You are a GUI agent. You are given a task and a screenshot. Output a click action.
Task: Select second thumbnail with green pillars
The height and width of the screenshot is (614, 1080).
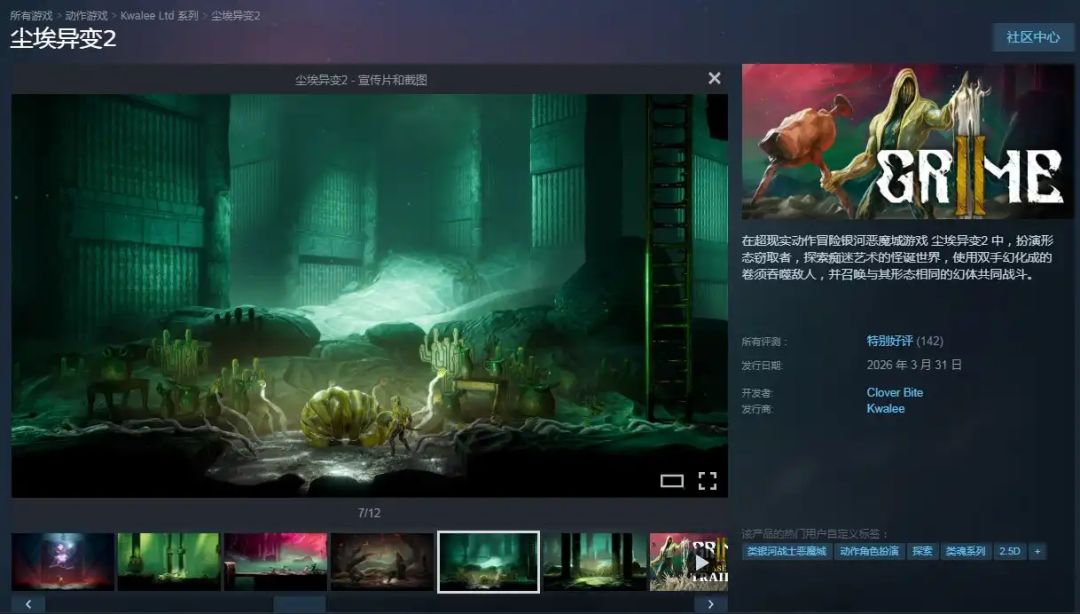tap(169, 562)
